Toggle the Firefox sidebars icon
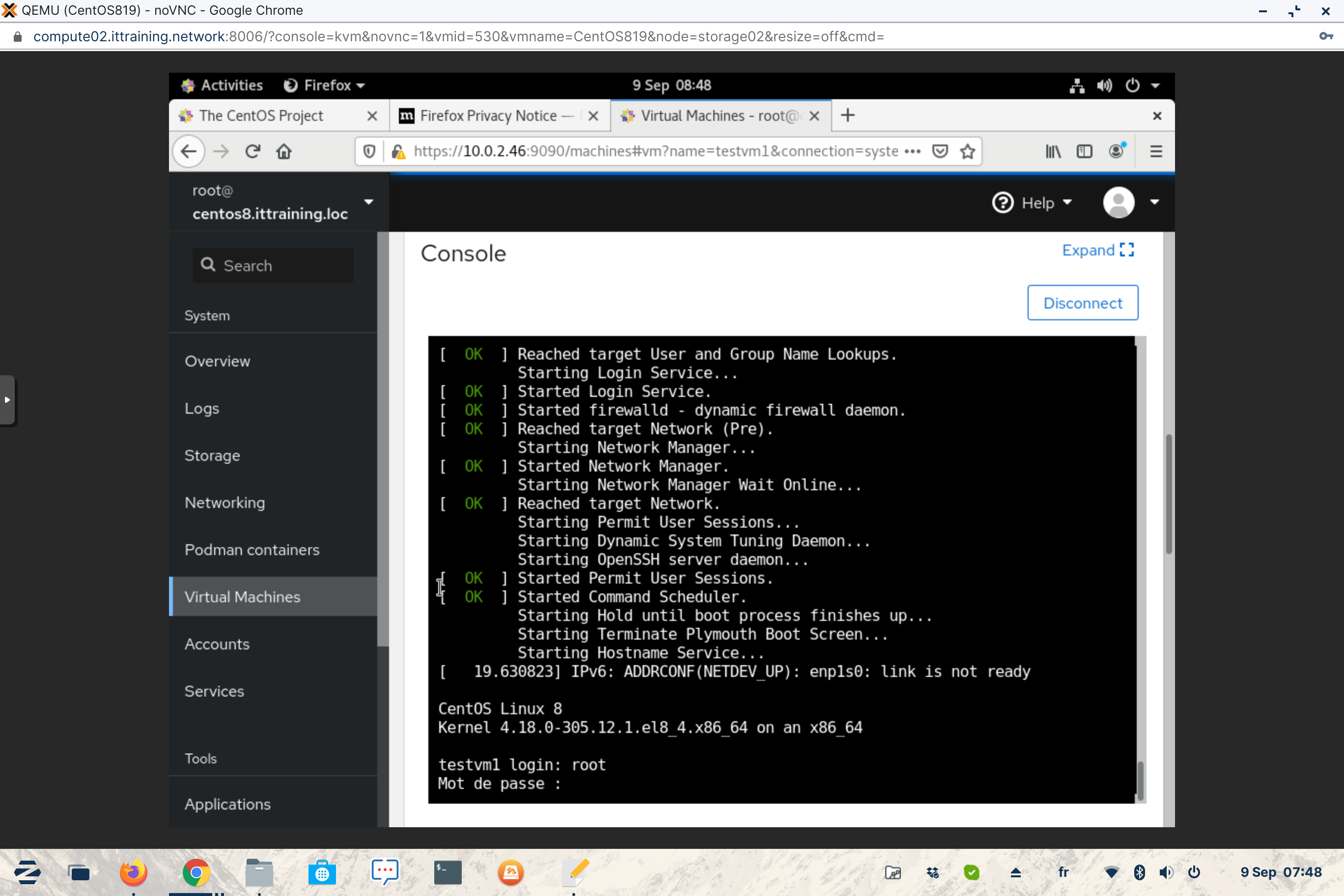Viewport: 1344px width, 896px height. pyautogui.click(x=1084, y=151)
